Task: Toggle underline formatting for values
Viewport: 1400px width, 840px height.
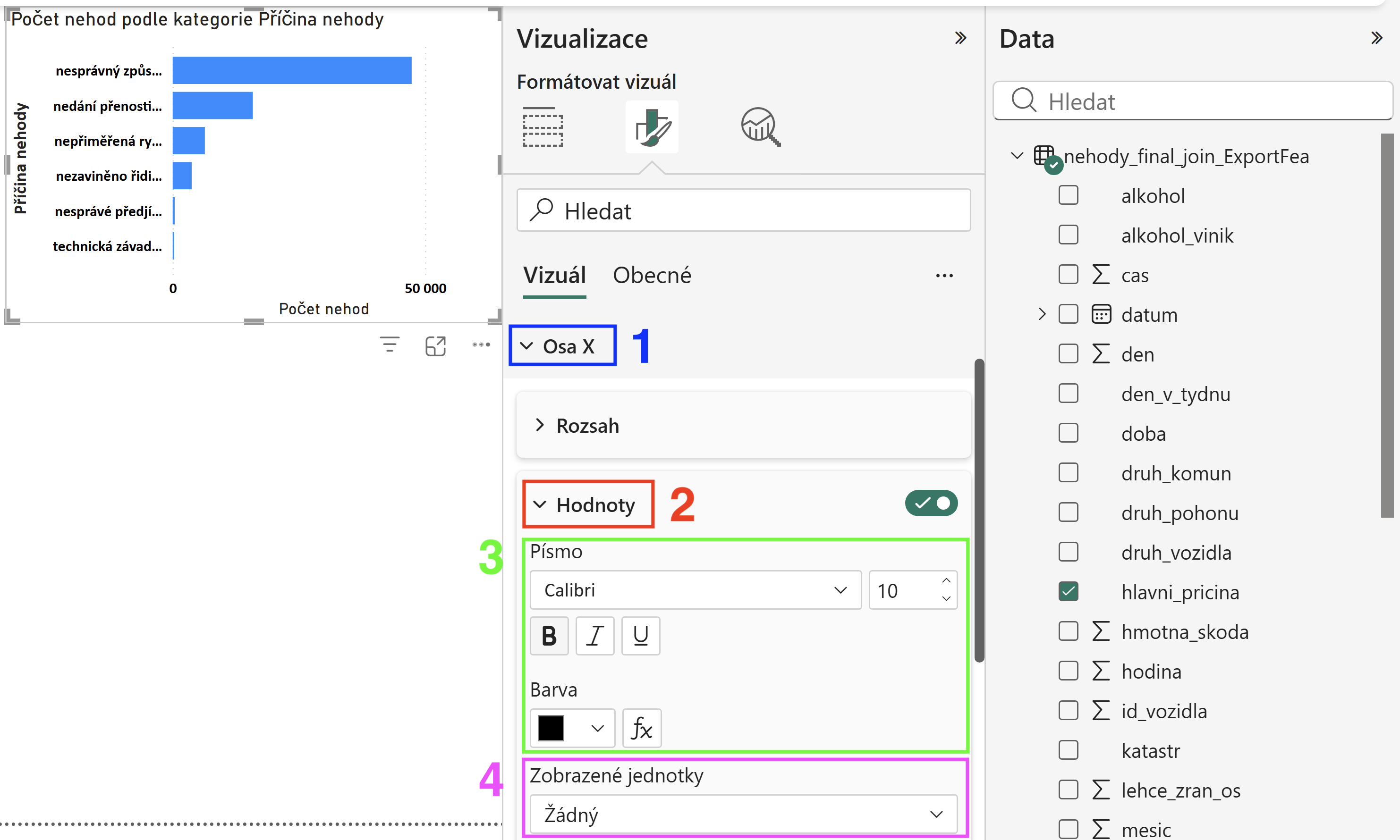Action: tap(641, 636)
